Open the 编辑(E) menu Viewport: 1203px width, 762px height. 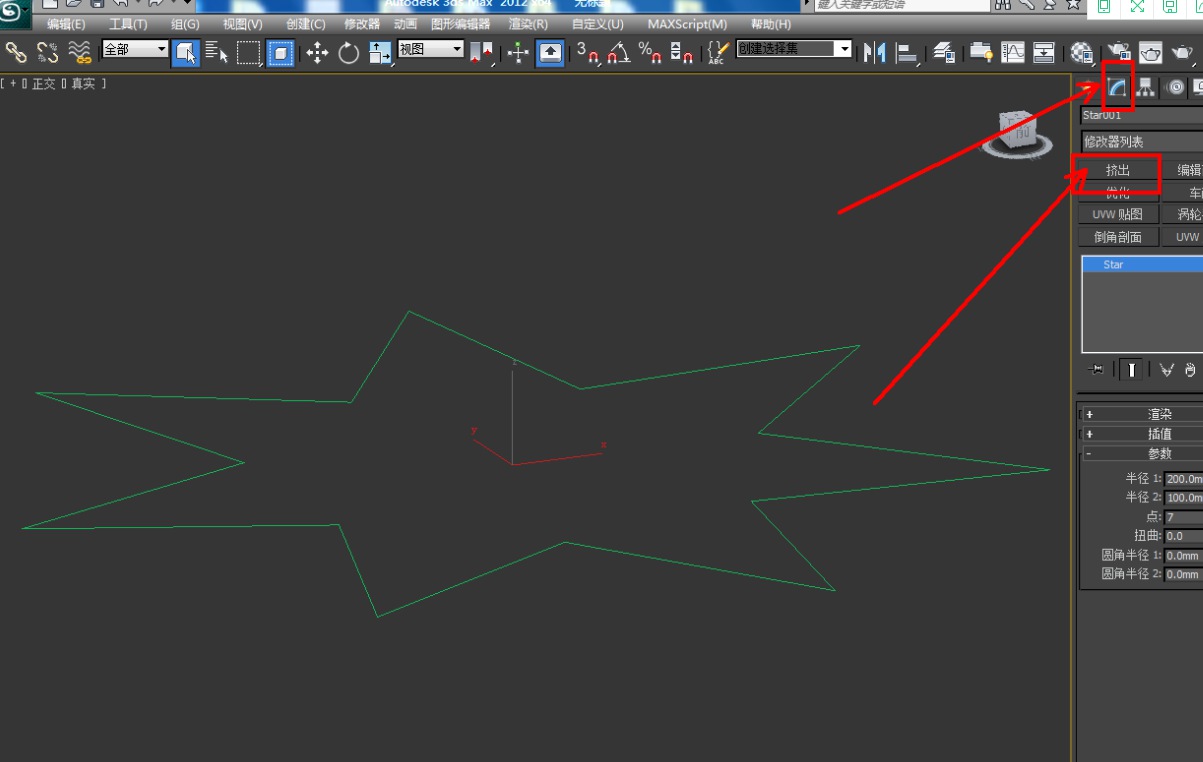[x=66, y=24]
